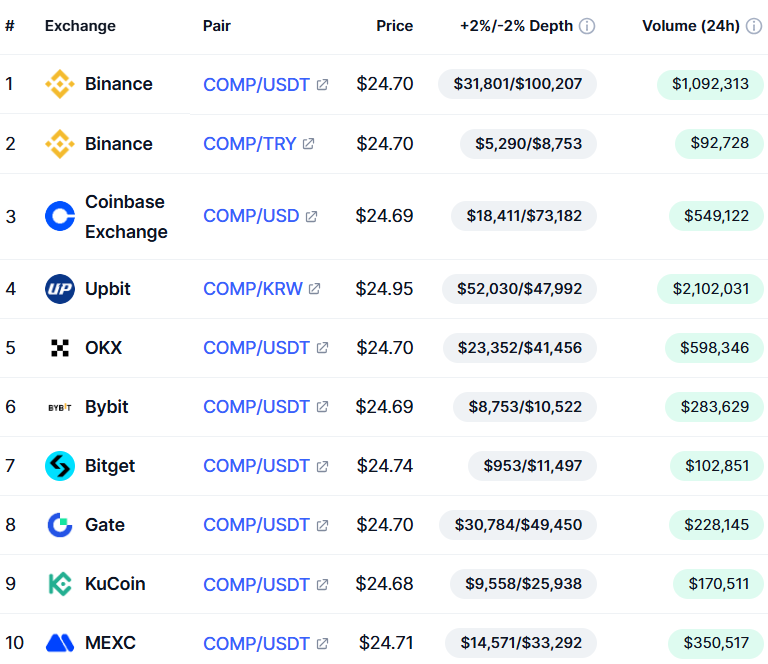Click the Upbit logo icon
The height and width of the screenshot is (664, 768).
(x=60, y=289)
